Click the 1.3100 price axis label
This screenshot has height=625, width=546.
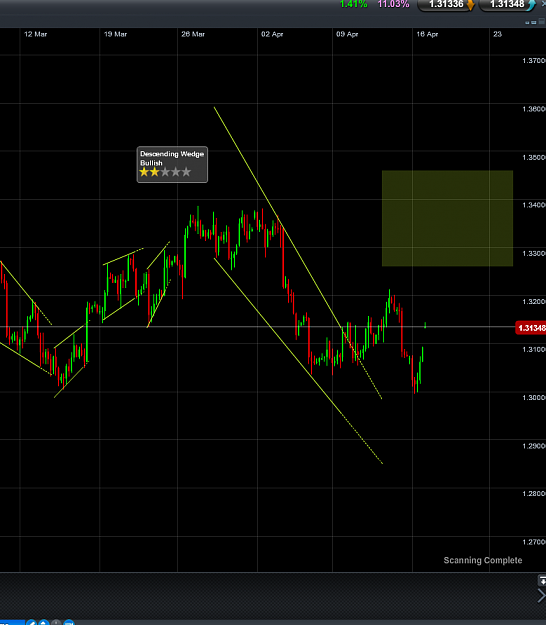pyautogui.click(x=534, y=350)
